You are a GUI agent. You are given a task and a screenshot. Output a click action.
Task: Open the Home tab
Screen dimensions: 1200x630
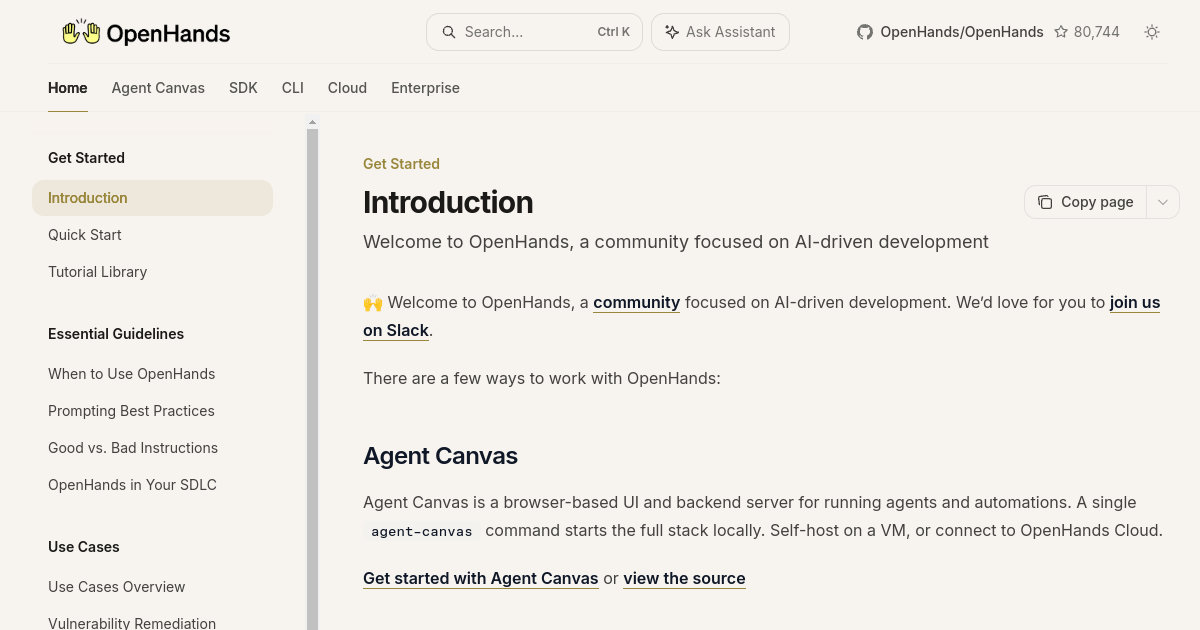(68, 88)
